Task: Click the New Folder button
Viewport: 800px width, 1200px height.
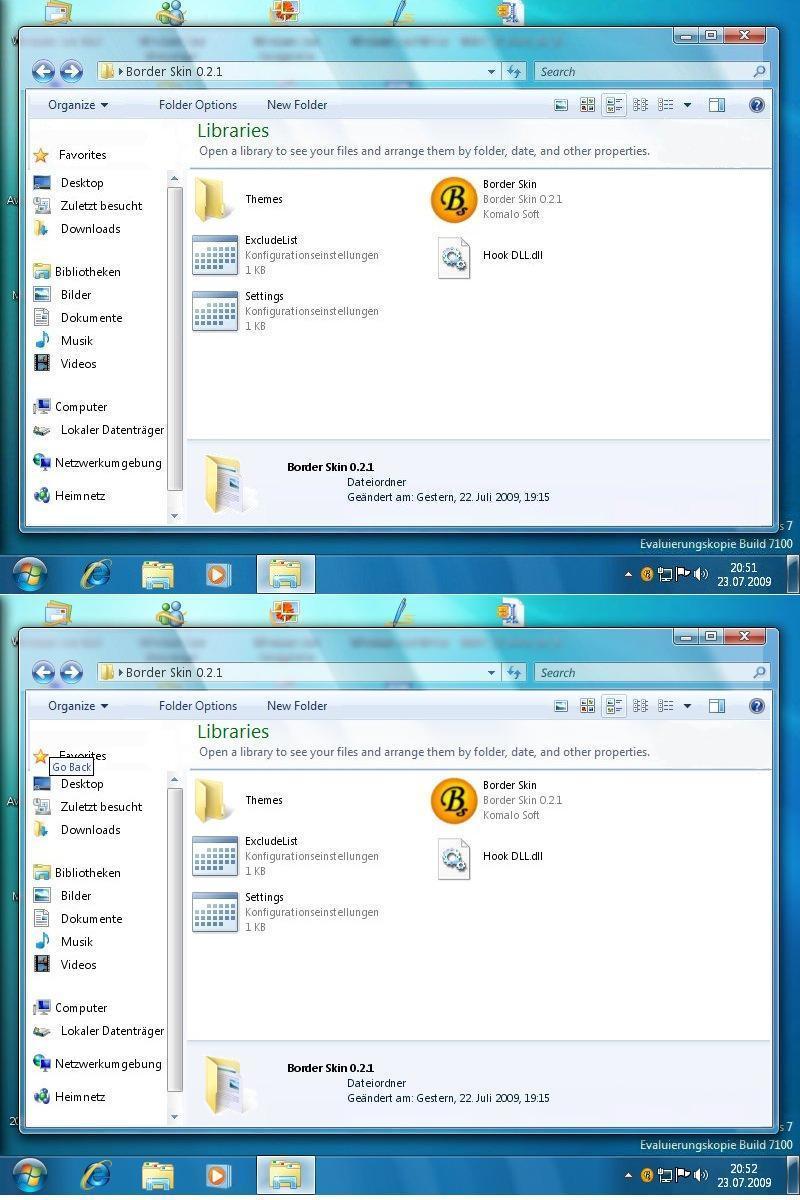Action: coord(297,104)
